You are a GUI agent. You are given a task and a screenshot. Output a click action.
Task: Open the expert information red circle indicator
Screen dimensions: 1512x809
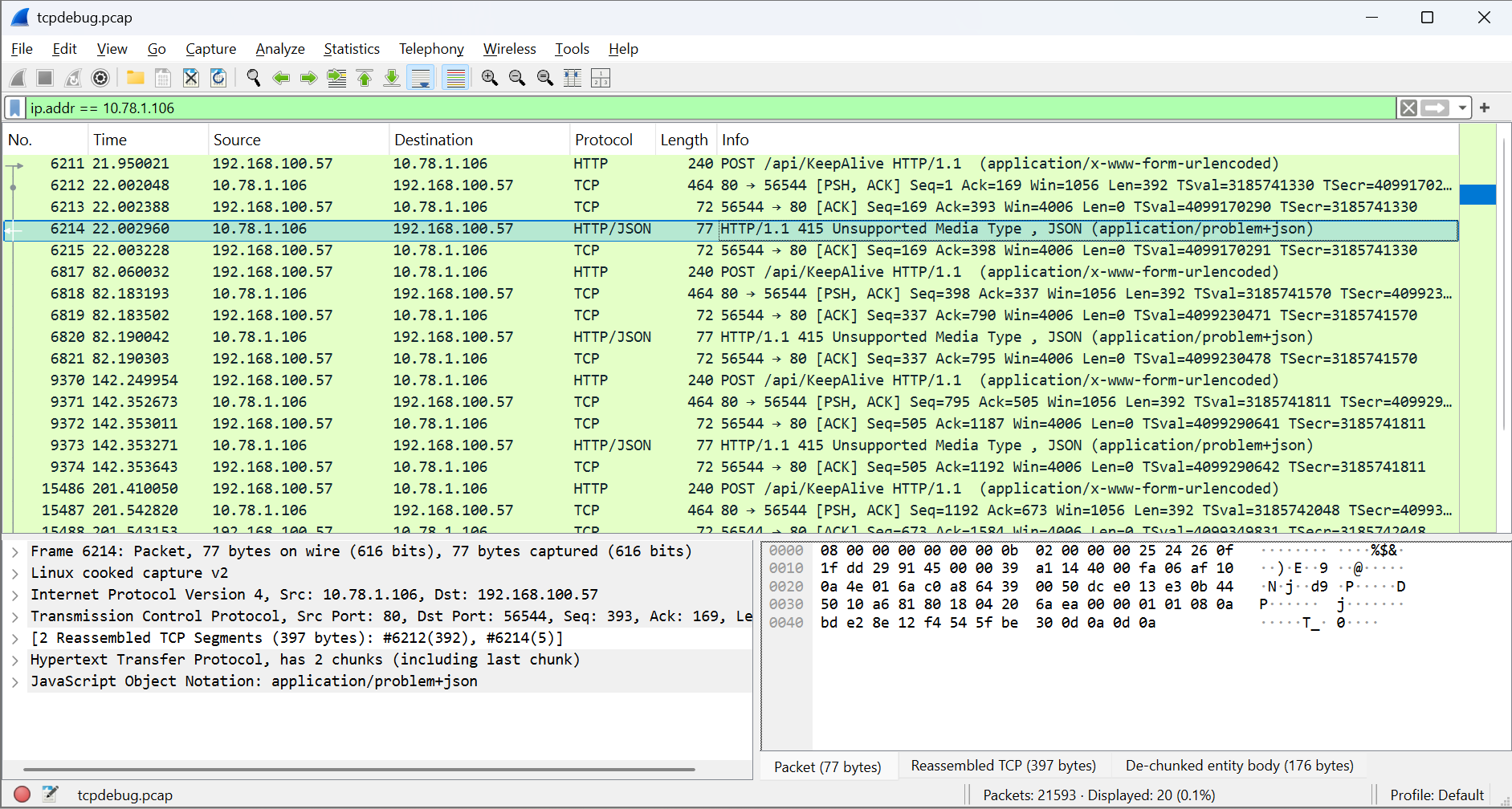[22, 795]
